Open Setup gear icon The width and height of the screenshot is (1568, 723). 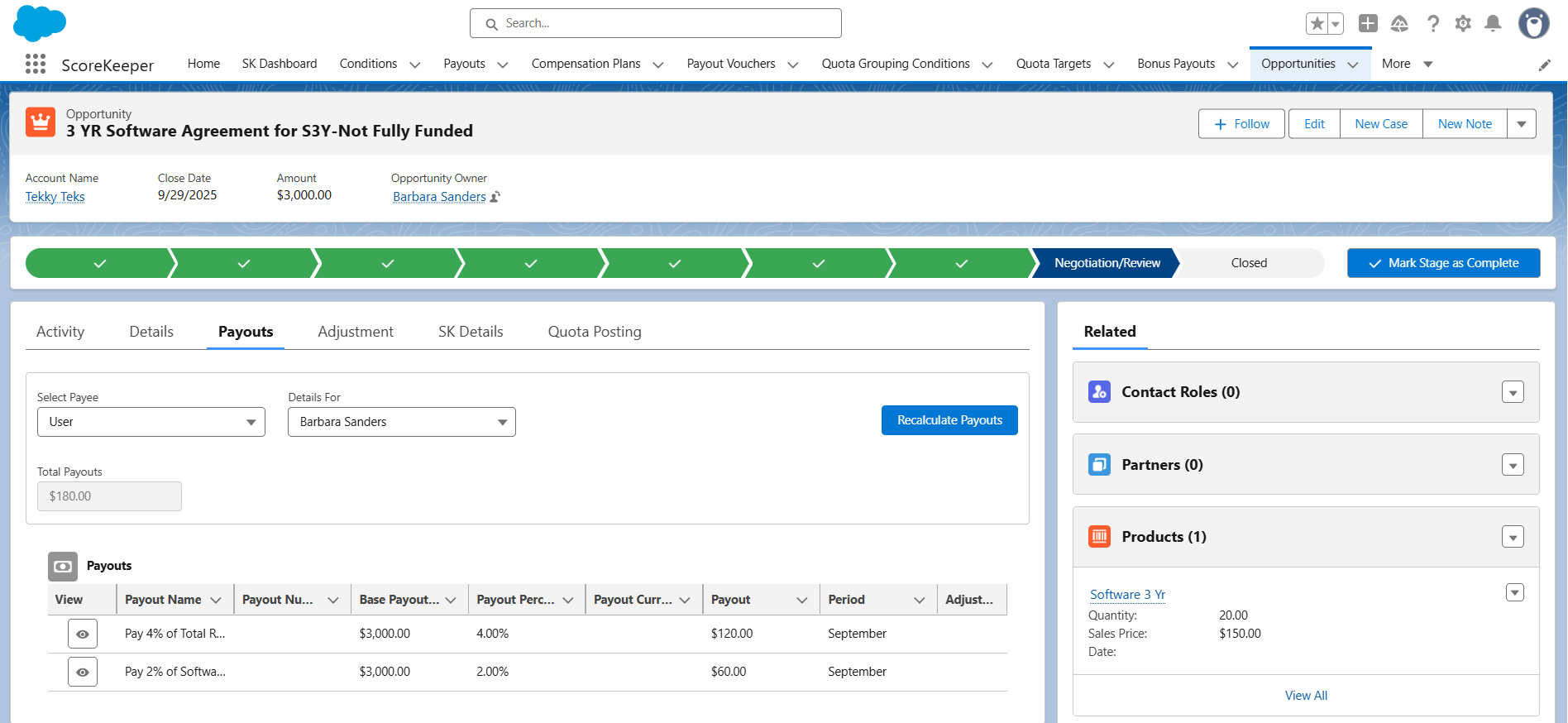(x=1463, y=24)
